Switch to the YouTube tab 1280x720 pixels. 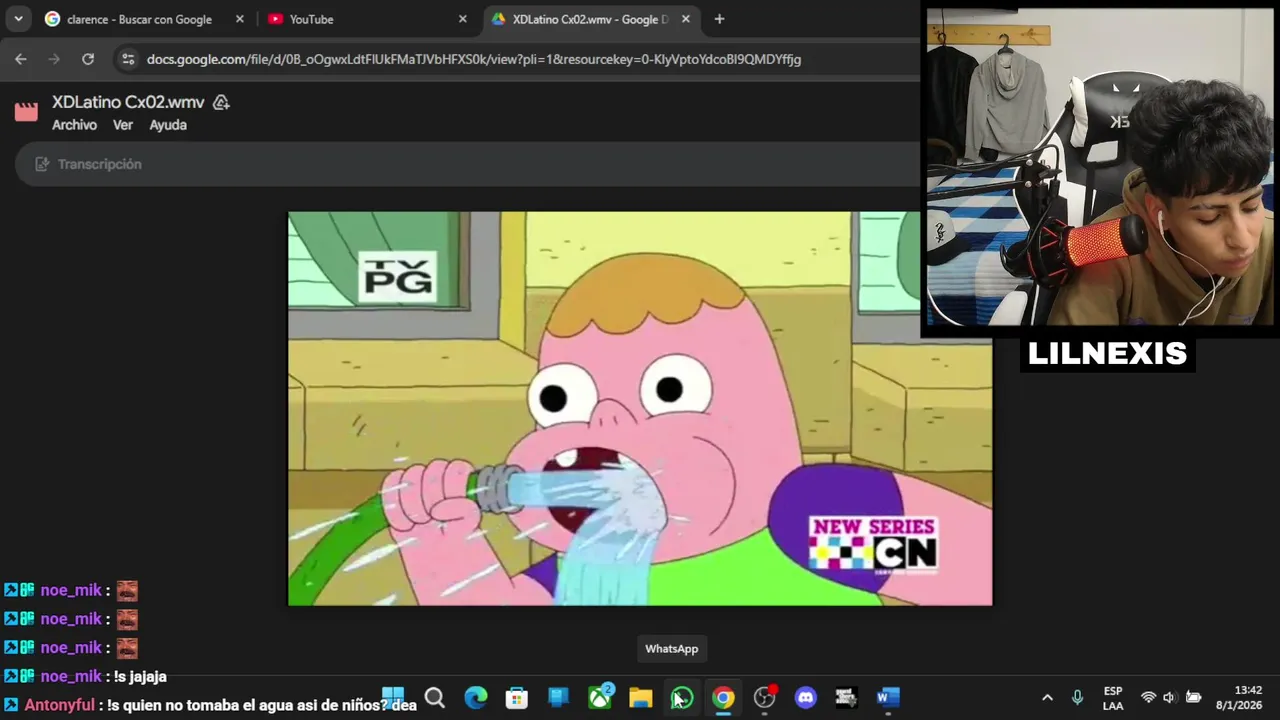coord(367,19)
